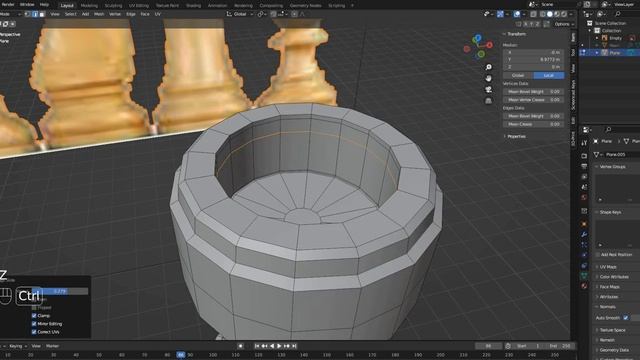This screenshot has width=640, height=360.
Task: Click the play animation button
Action: tap(279, 346)
